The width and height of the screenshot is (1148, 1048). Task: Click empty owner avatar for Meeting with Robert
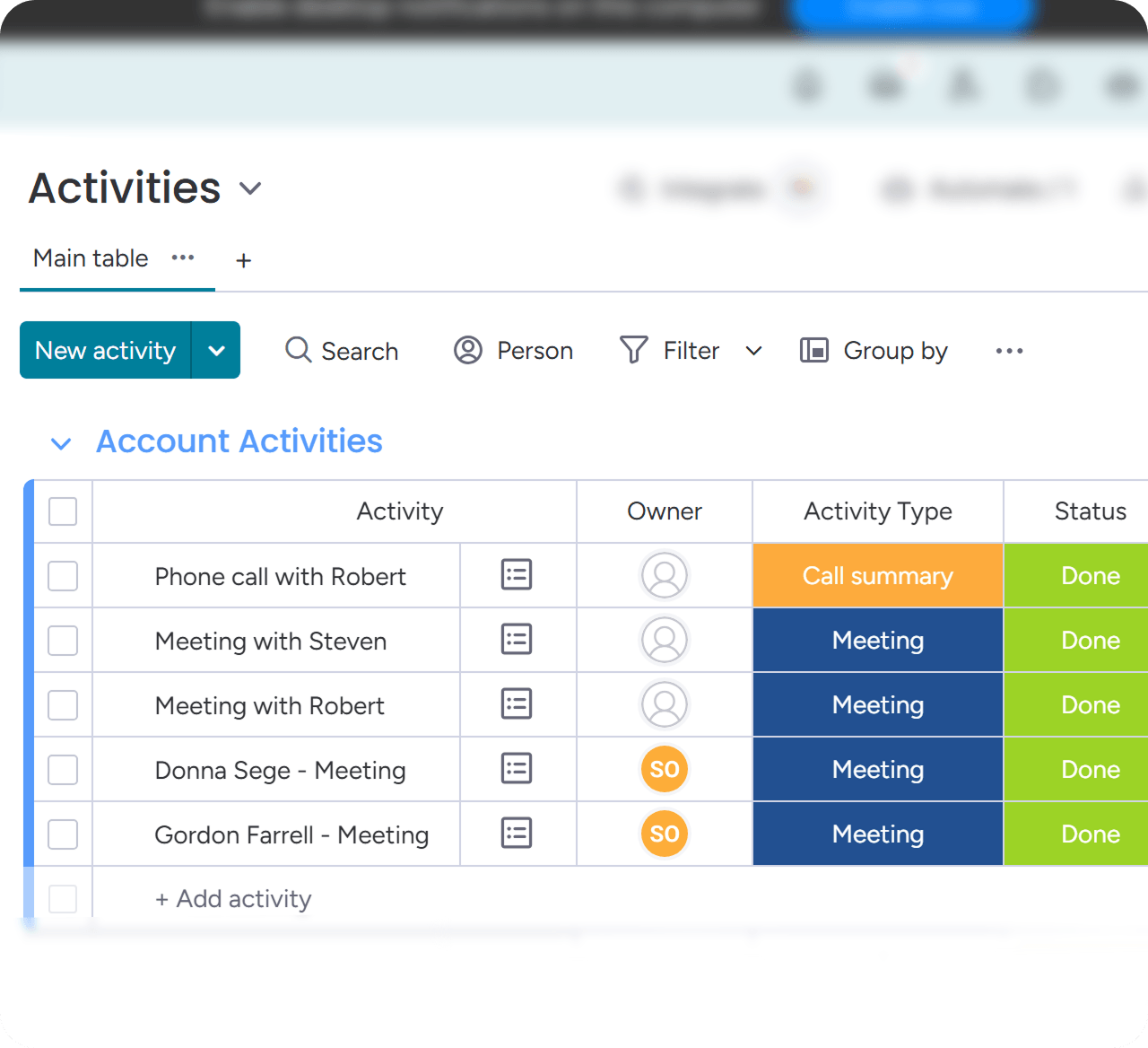[665, 704]
